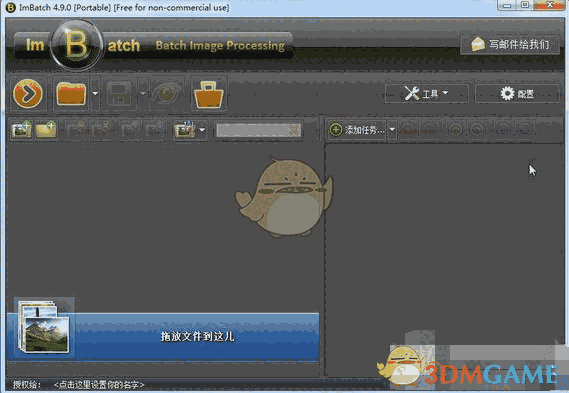Click the greyed move task down circle icon
Image resolution: width=569 pixels, height=393 pixels.
tap(476, 130)
